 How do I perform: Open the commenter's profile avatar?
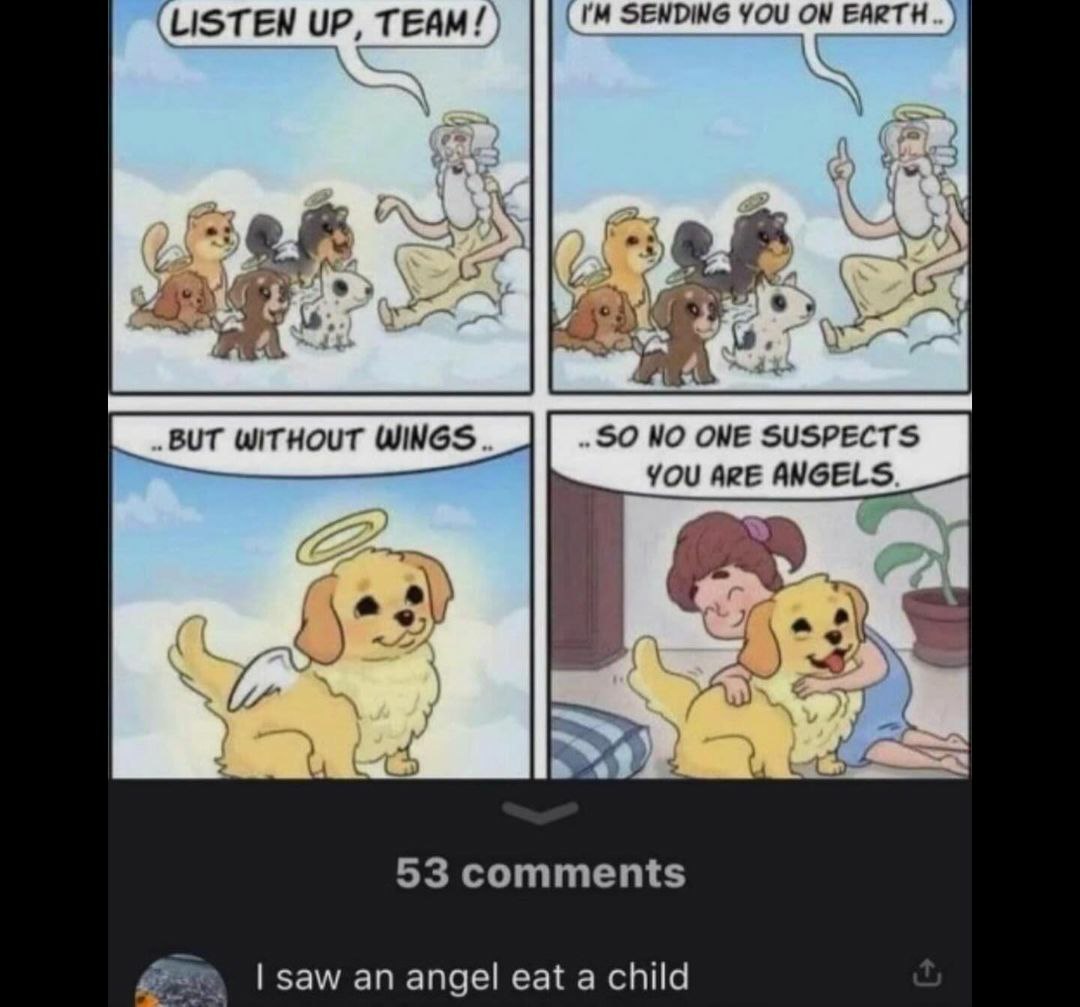click(182, 982)
